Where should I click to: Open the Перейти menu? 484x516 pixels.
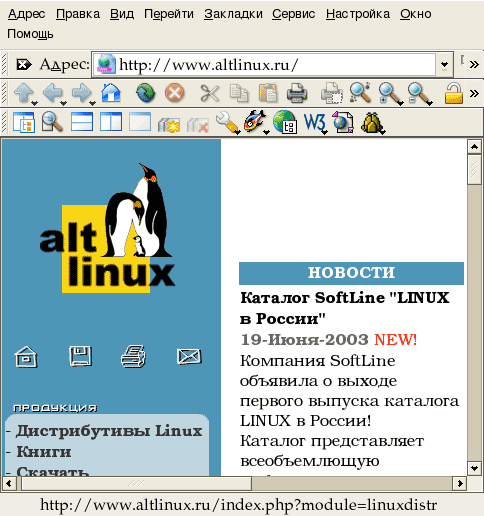169,14
